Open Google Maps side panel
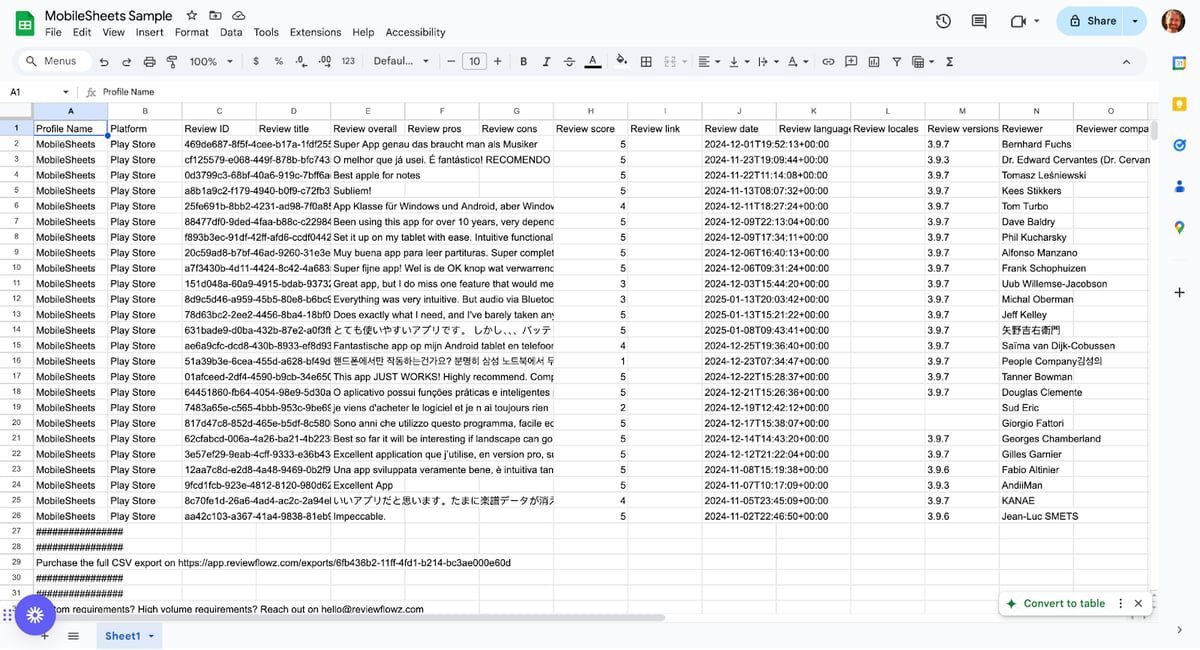The image size is (1200, 650). [x=1179, y=227]
